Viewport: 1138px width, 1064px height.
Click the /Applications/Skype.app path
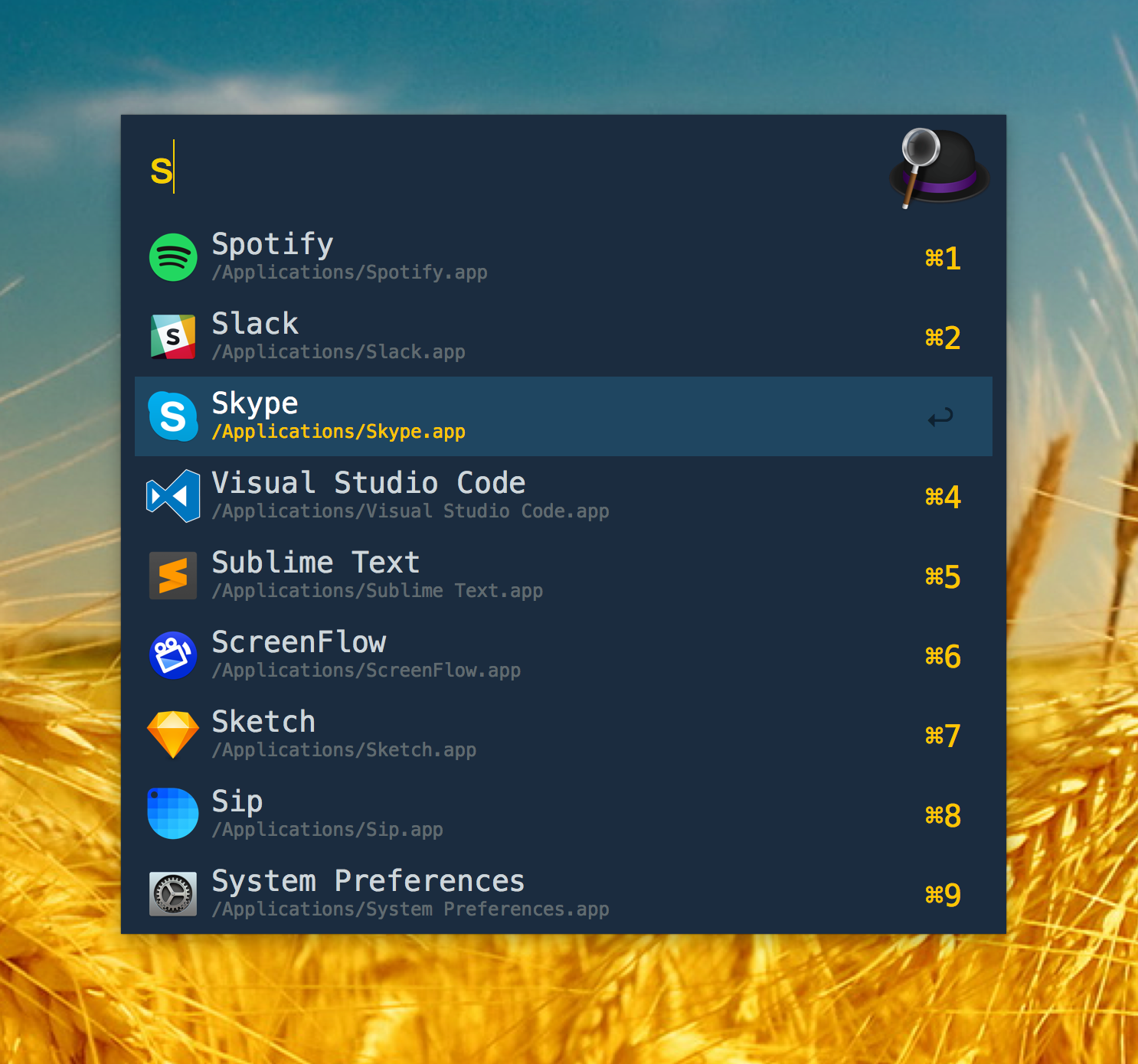[338, 432]
